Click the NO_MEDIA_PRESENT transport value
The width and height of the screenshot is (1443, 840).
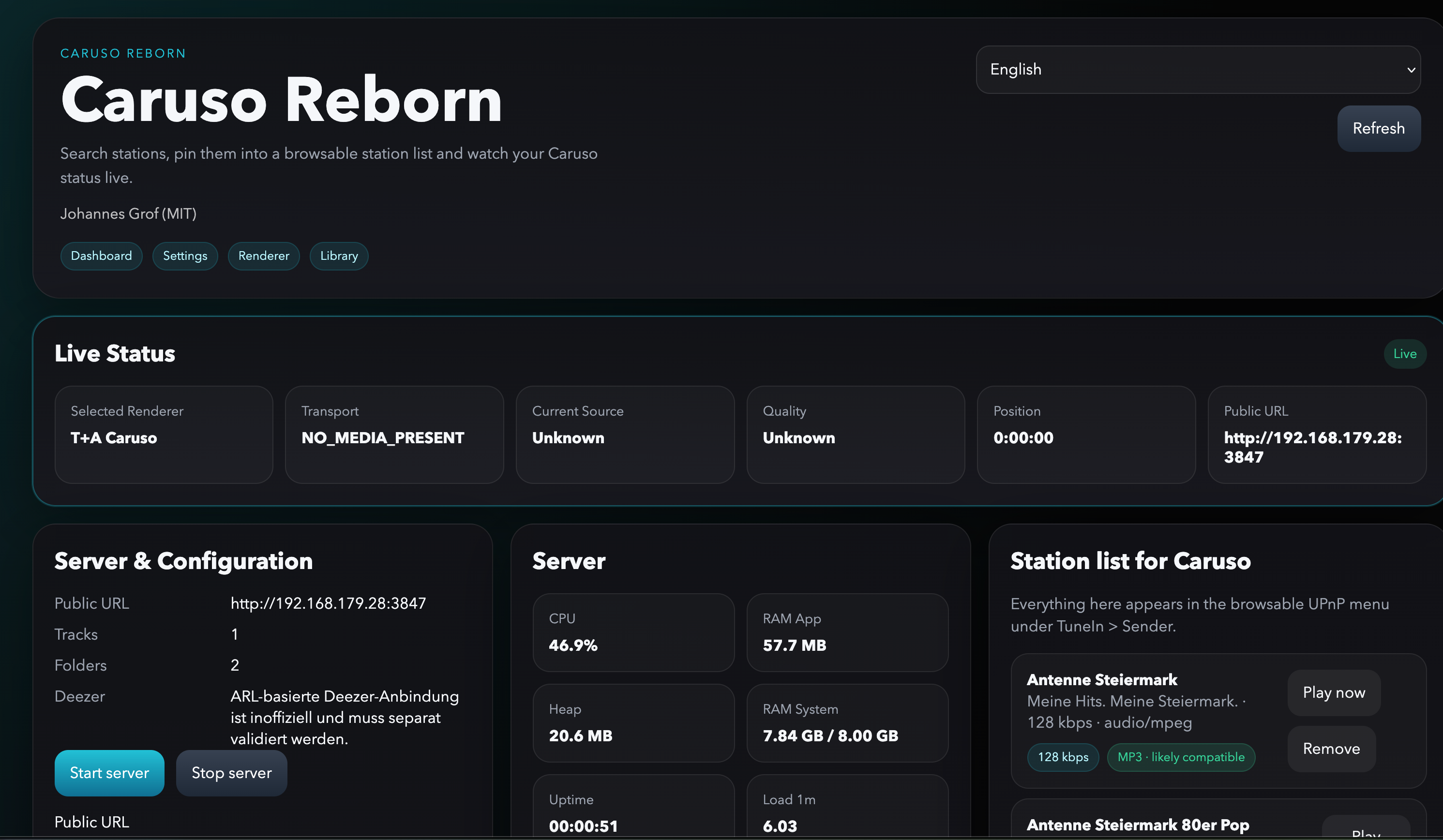[x=382, y=438]
